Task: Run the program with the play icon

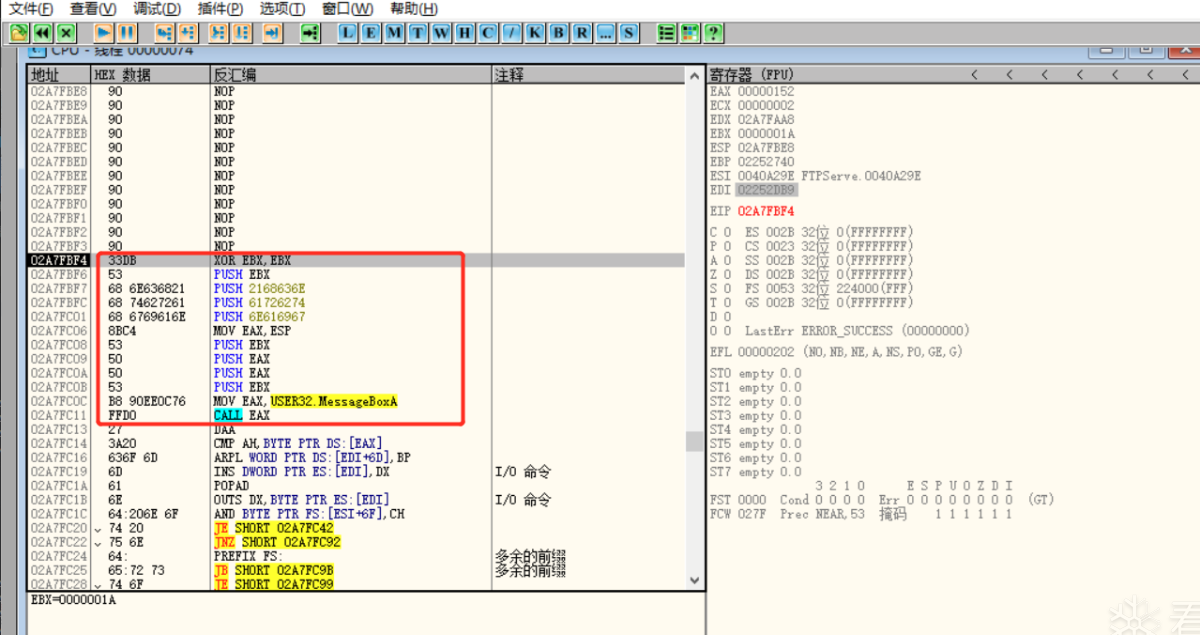Action: 105,32
